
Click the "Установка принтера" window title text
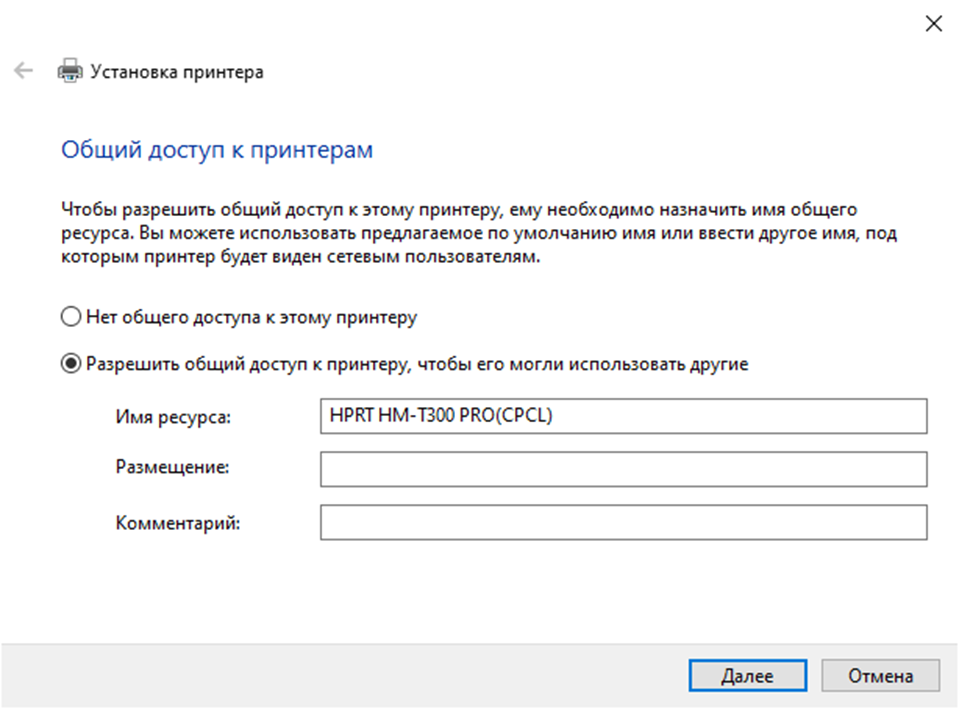(177, 72)
